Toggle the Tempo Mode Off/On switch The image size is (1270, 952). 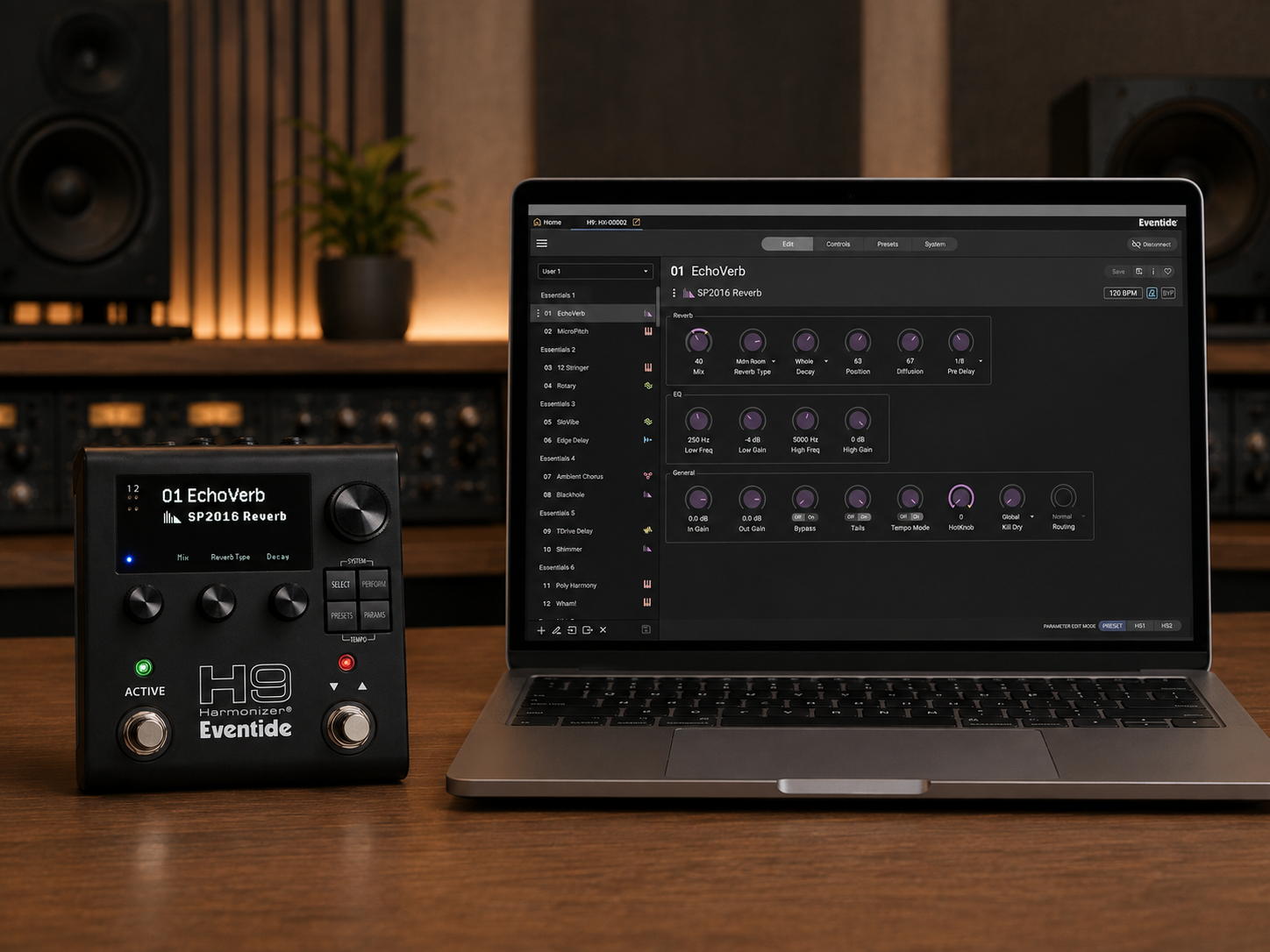(x=910, y=517)
